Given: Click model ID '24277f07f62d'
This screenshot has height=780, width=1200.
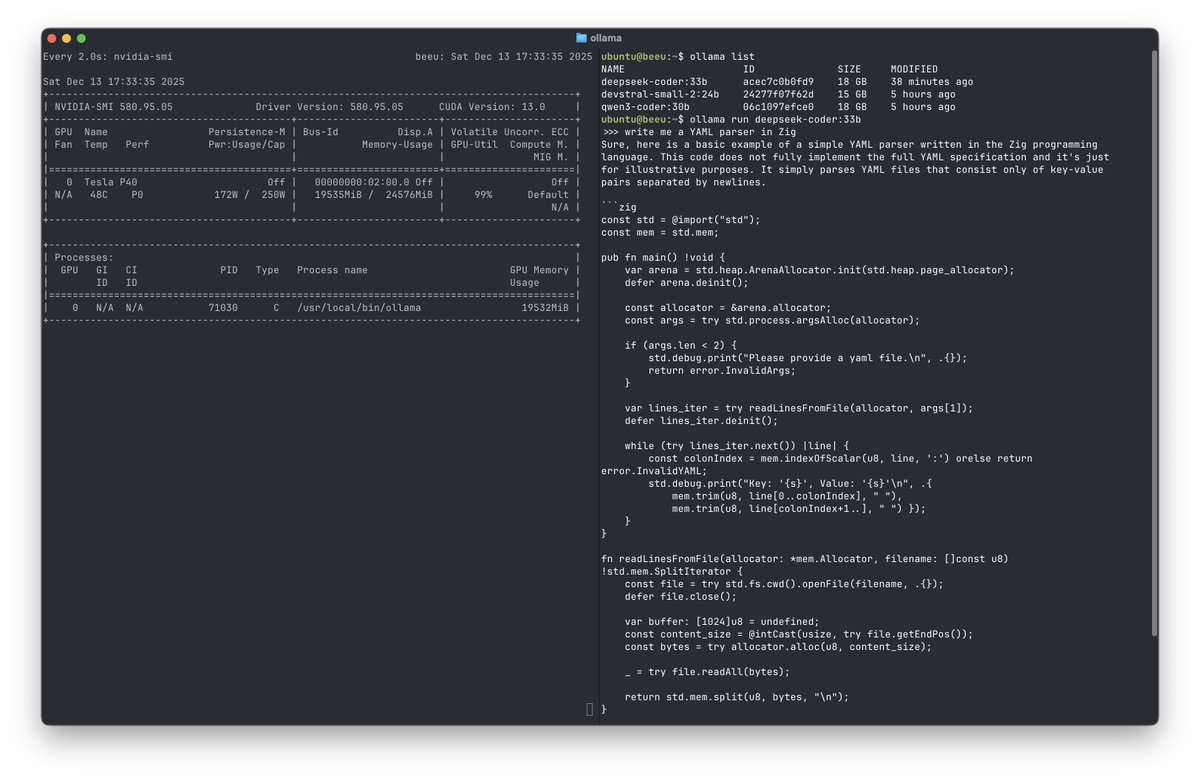Looking at the screenshot, I should (778, 95).
